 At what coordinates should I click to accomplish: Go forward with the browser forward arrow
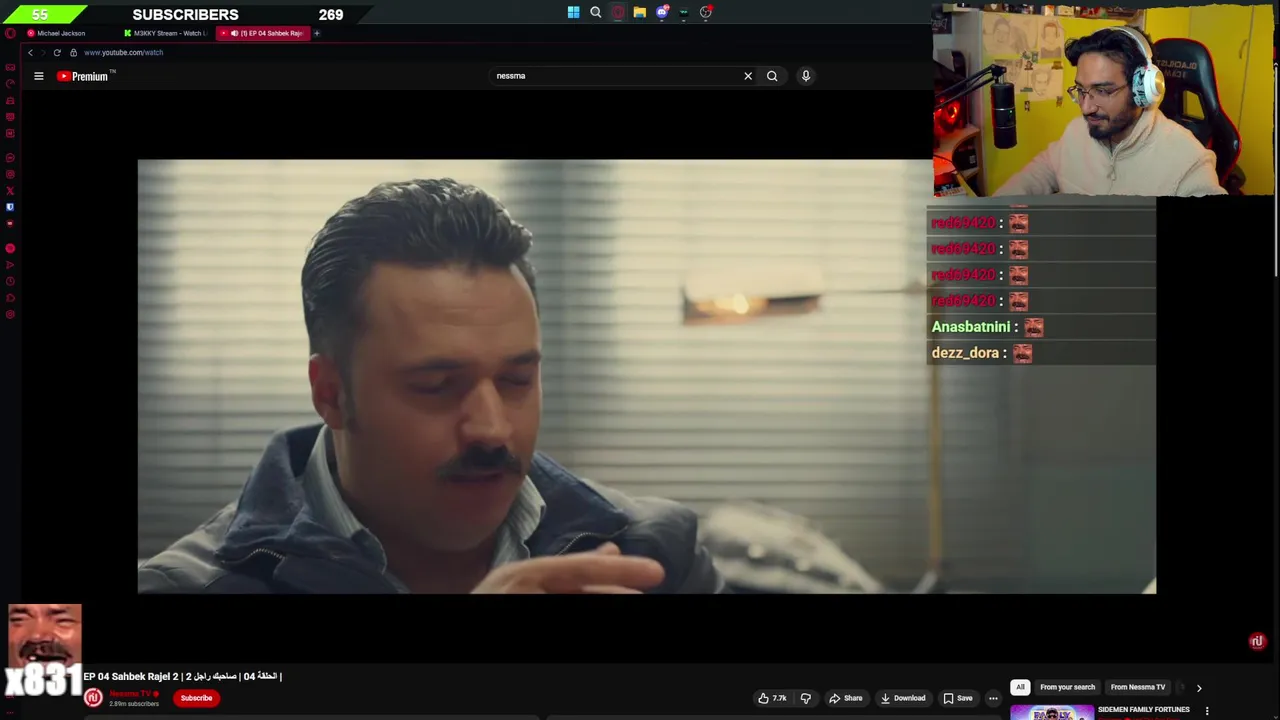(43, 52)
